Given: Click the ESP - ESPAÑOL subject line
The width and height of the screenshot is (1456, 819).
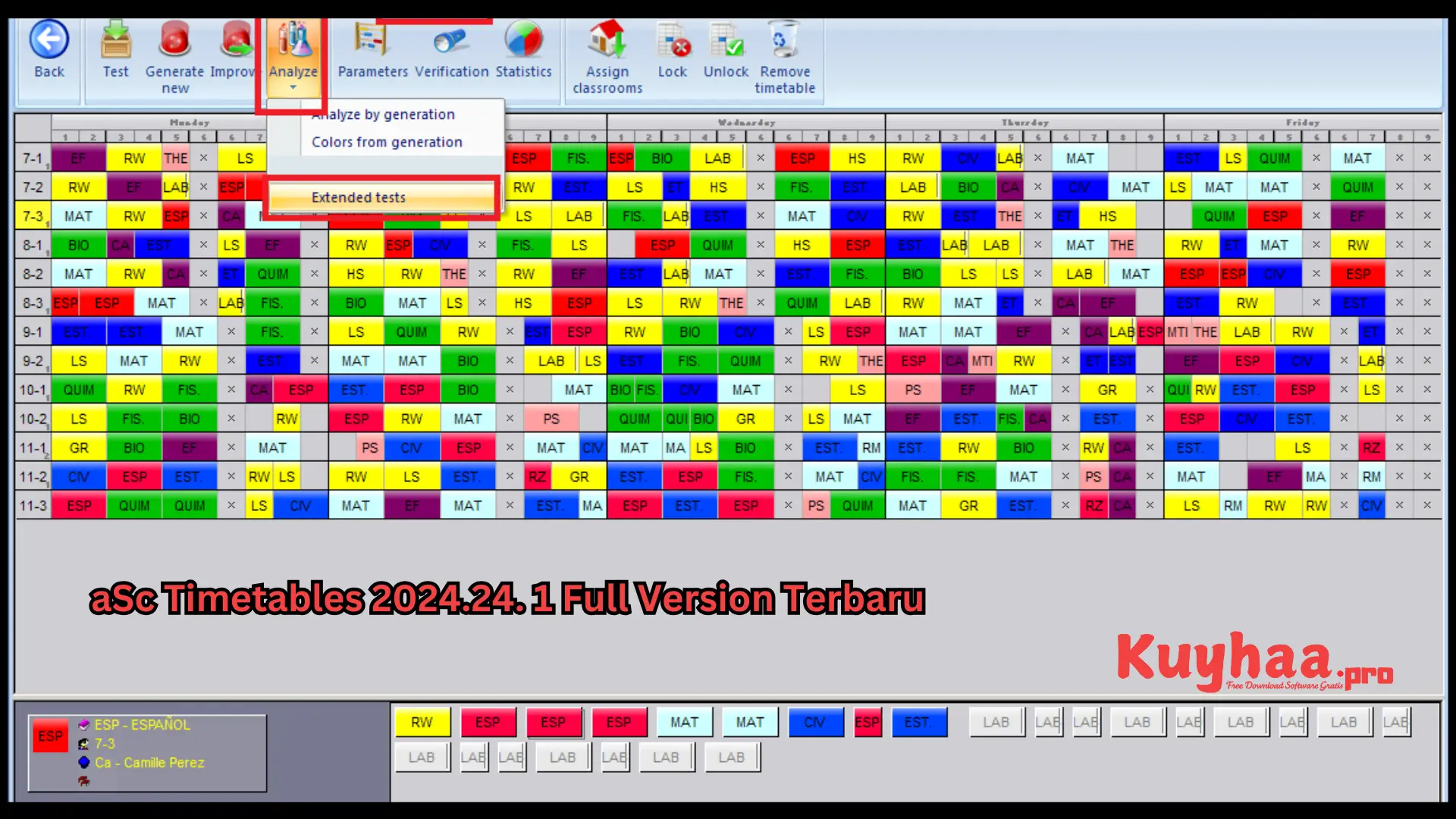Looking at the screenshot, I should pyautogui.click(x=142, y=725).
